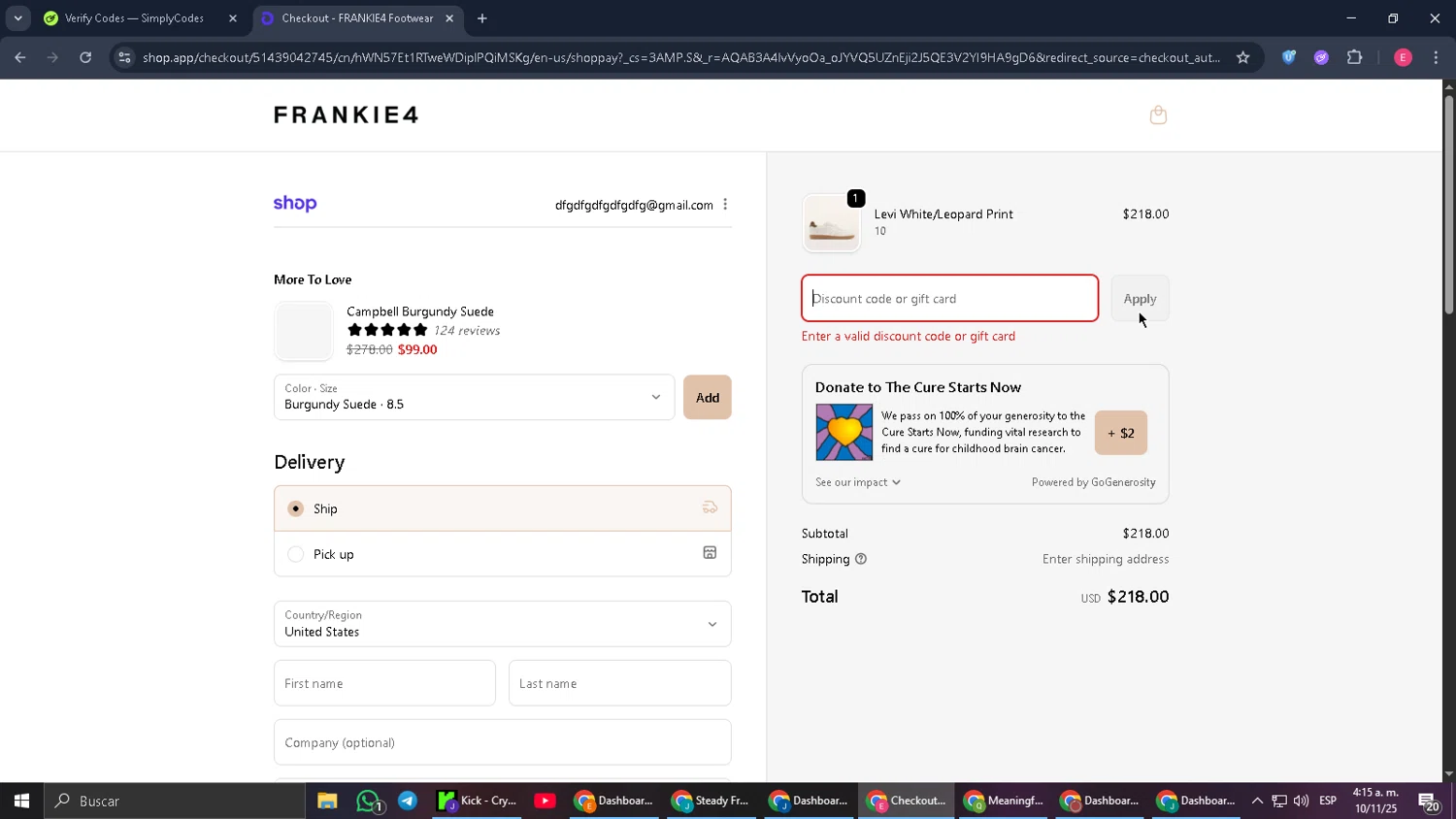The height and width of the screenshot is (819, 1456).
Task: Open the tab search dropdown arrow
Action: coord(17,18)
